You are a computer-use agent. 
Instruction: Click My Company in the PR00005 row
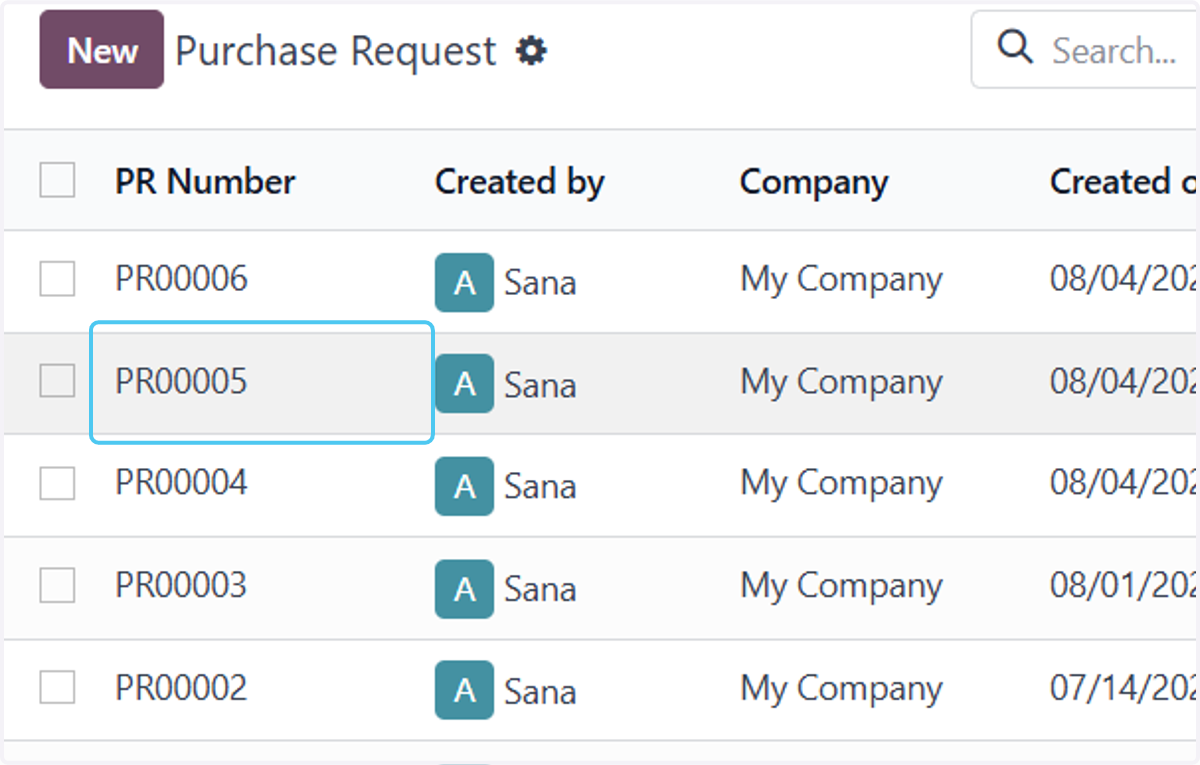[x=841, y=382]
